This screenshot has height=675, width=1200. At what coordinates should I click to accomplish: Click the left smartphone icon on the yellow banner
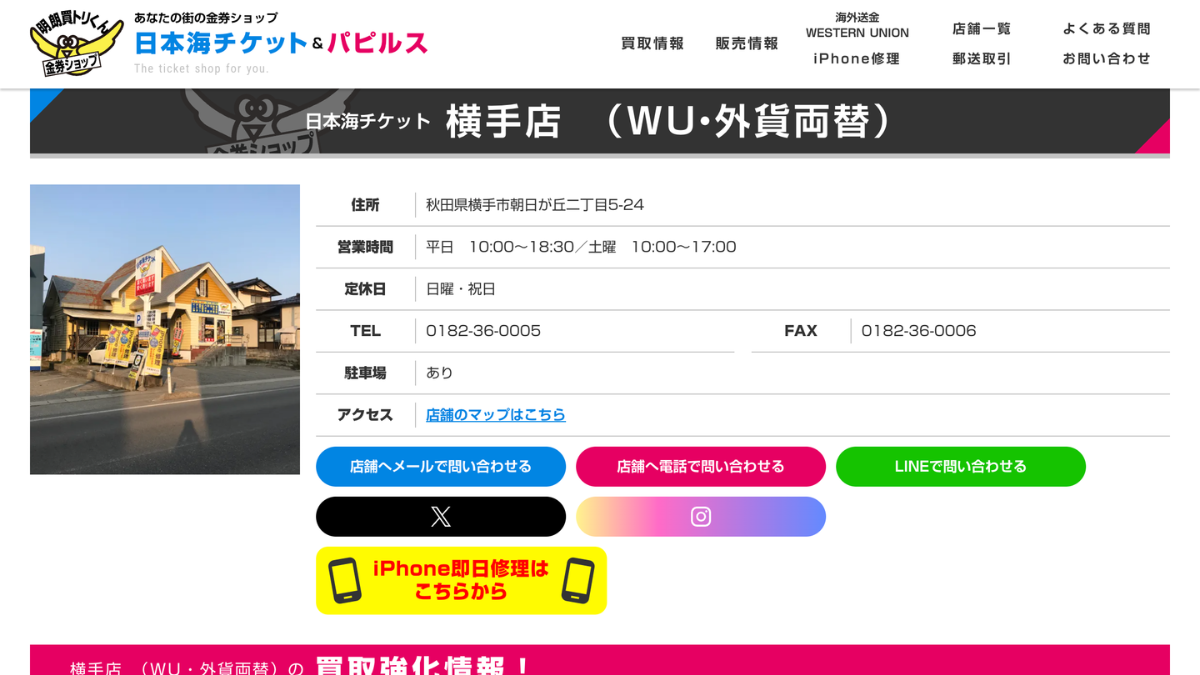pyautogui.click(x=347, y=580)
